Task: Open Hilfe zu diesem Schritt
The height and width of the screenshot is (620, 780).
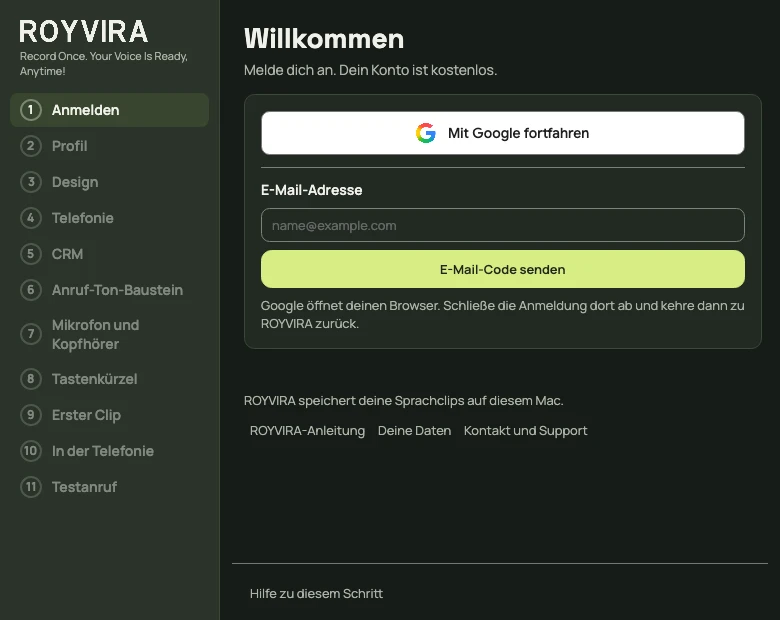Action: point(316,593)
